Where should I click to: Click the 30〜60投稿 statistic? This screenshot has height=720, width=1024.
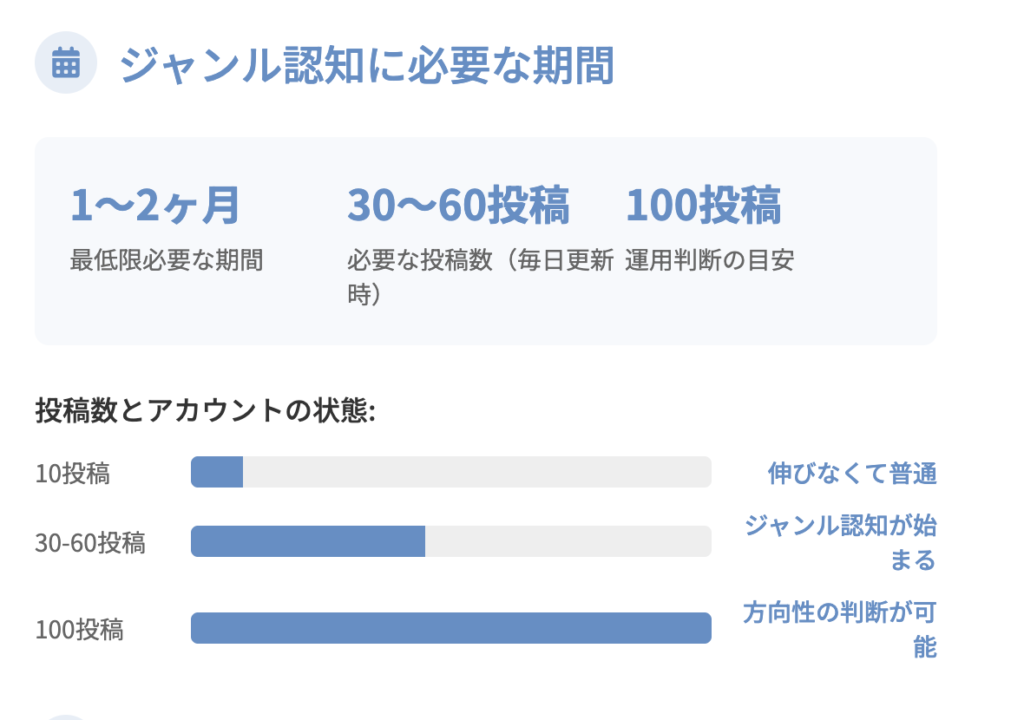click(458, 206)
